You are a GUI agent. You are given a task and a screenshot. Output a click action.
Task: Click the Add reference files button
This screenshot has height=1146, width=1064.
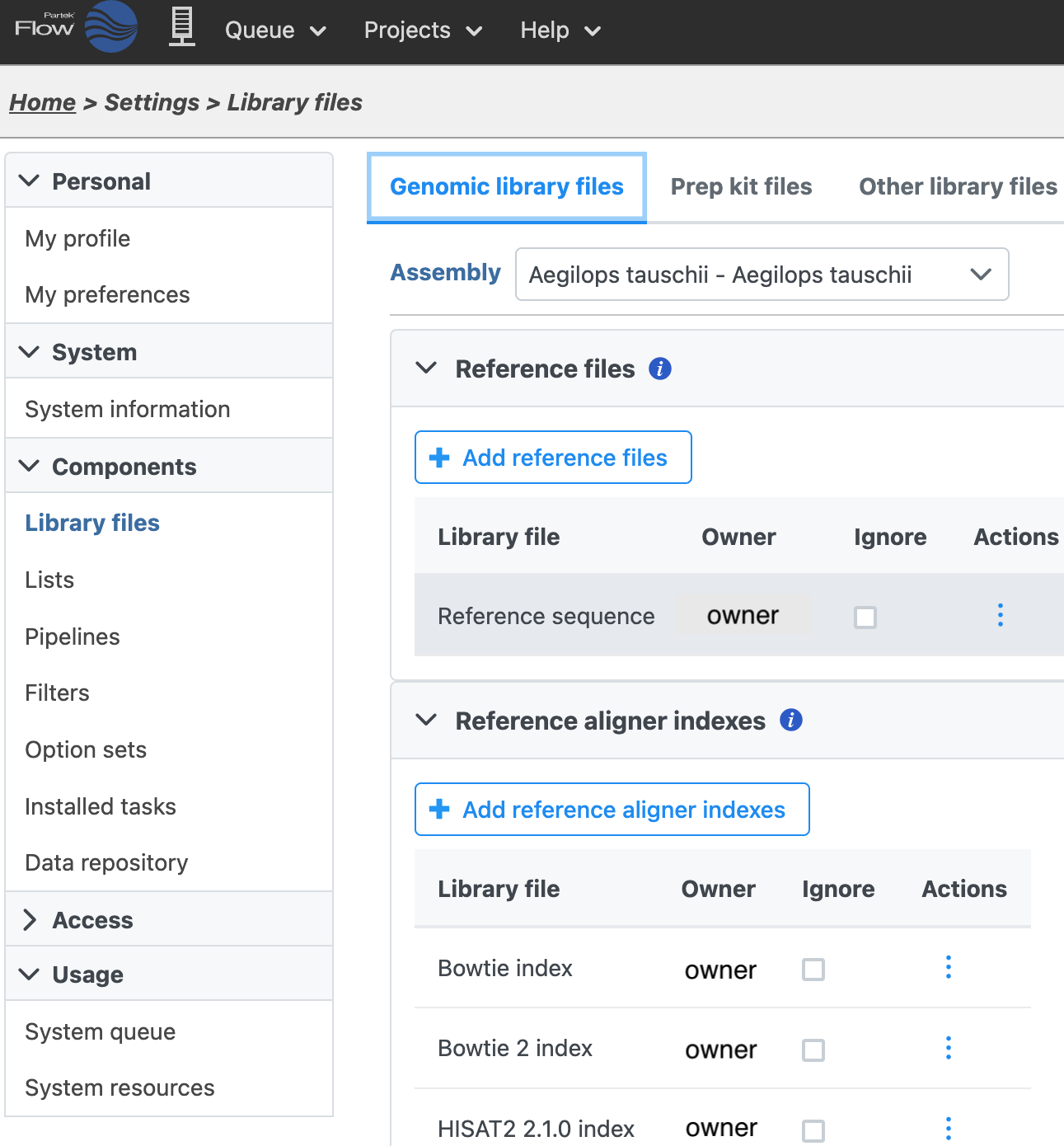[x=553, y=458]
